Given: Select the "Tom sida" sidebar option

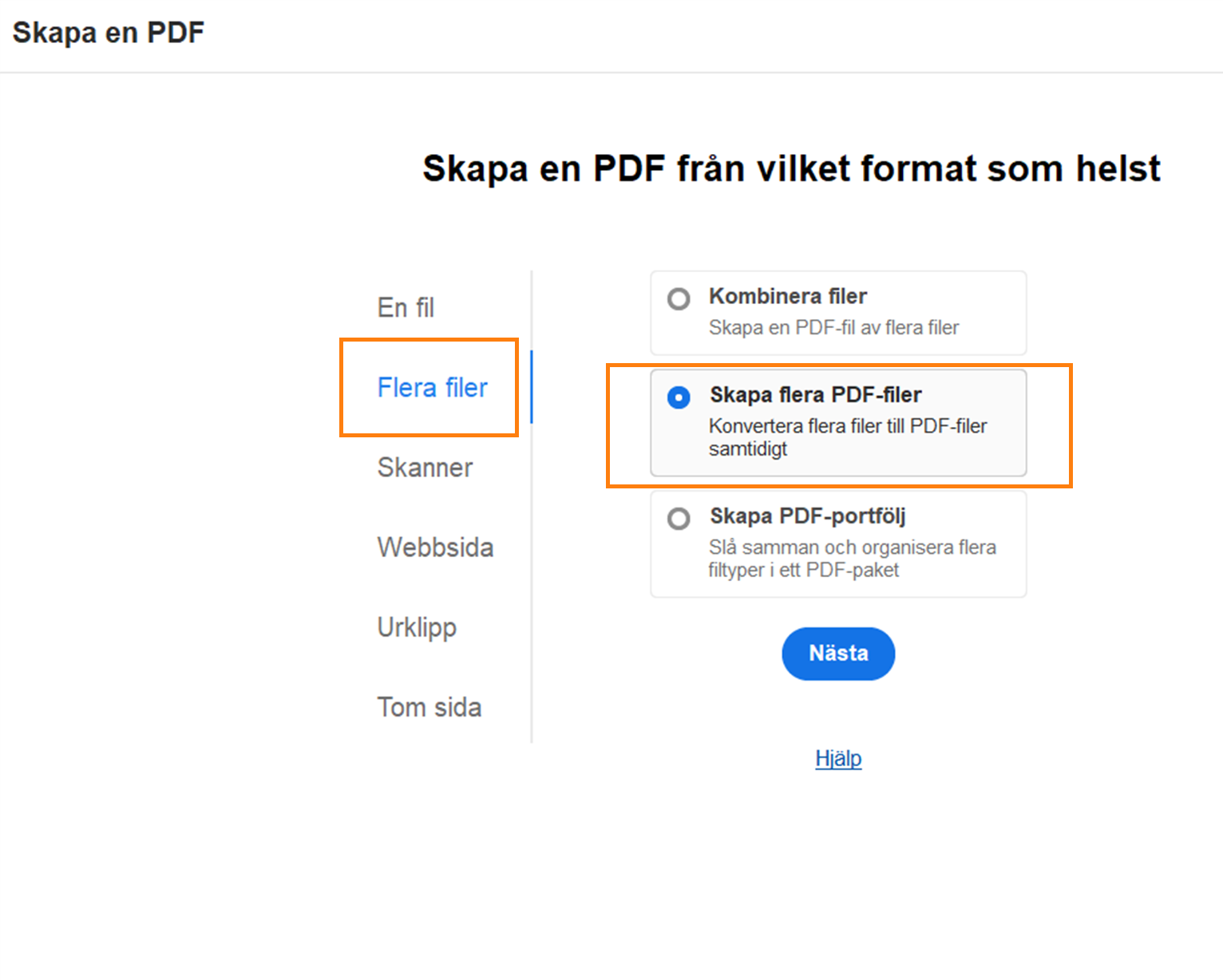Looking at the screenshot, I should click(429, 707).
